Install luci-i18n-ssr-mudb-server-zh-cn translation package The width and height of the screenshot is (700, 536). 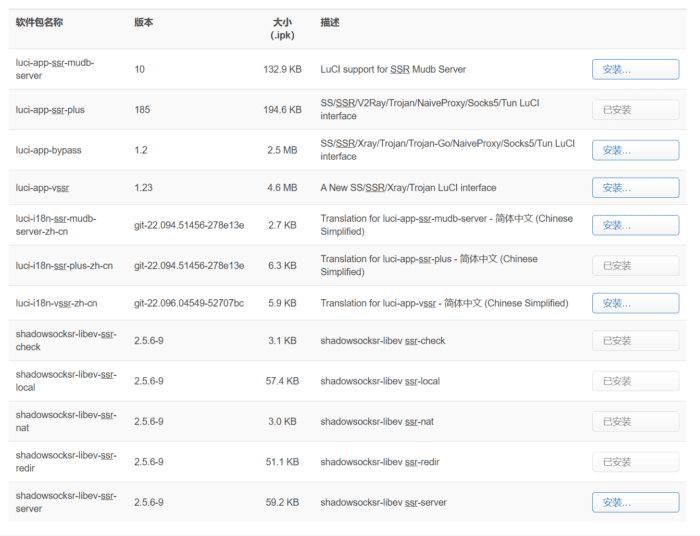pos(635,225)
